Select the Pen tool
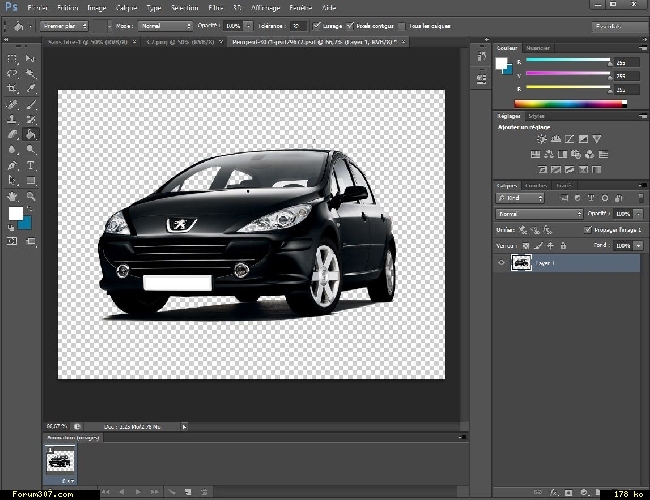 click(12, 165)
